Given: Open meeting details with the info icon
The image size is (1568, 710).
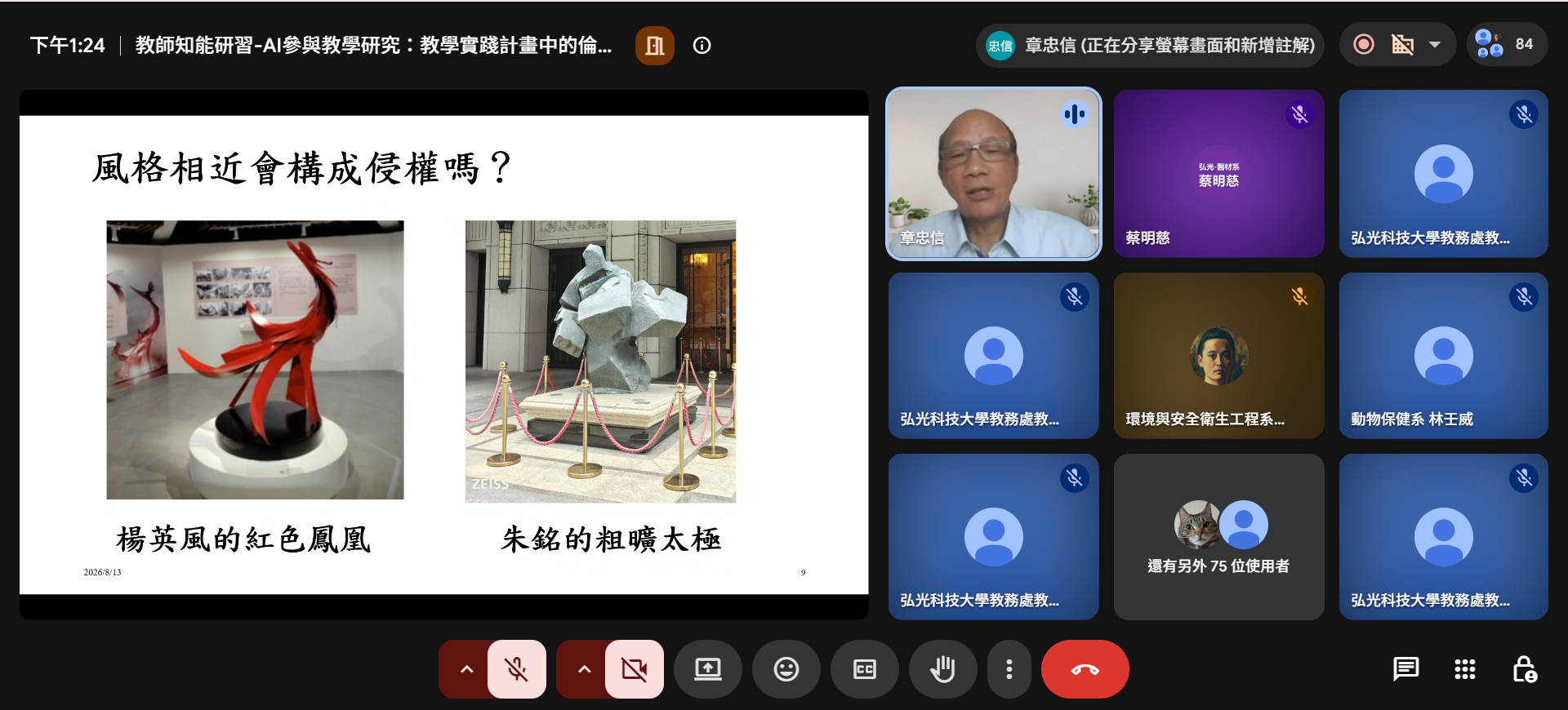Looking at the screenshot, I should point(702,45).
